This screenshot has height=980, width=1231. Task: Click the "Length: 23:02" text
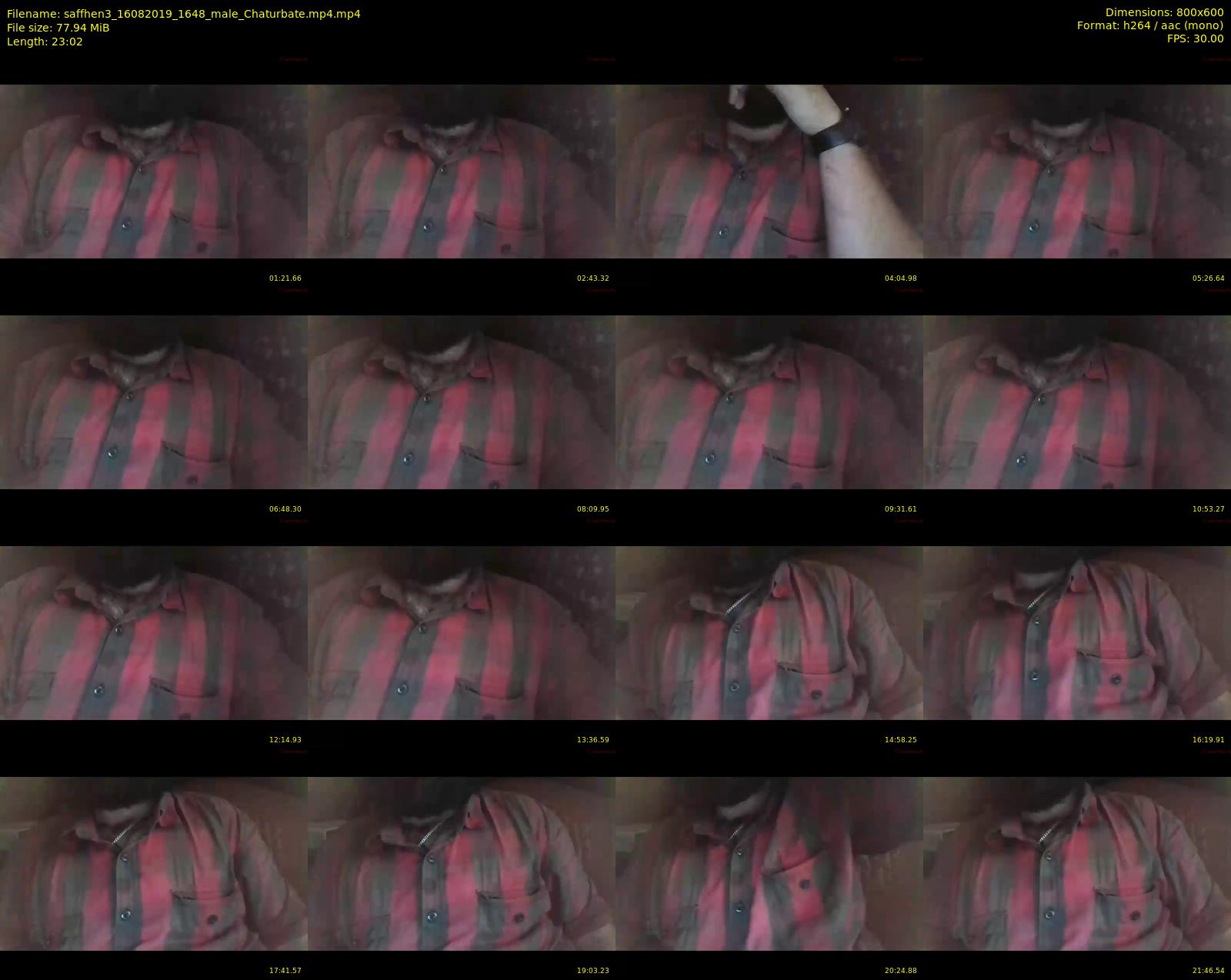pos(45,42)
